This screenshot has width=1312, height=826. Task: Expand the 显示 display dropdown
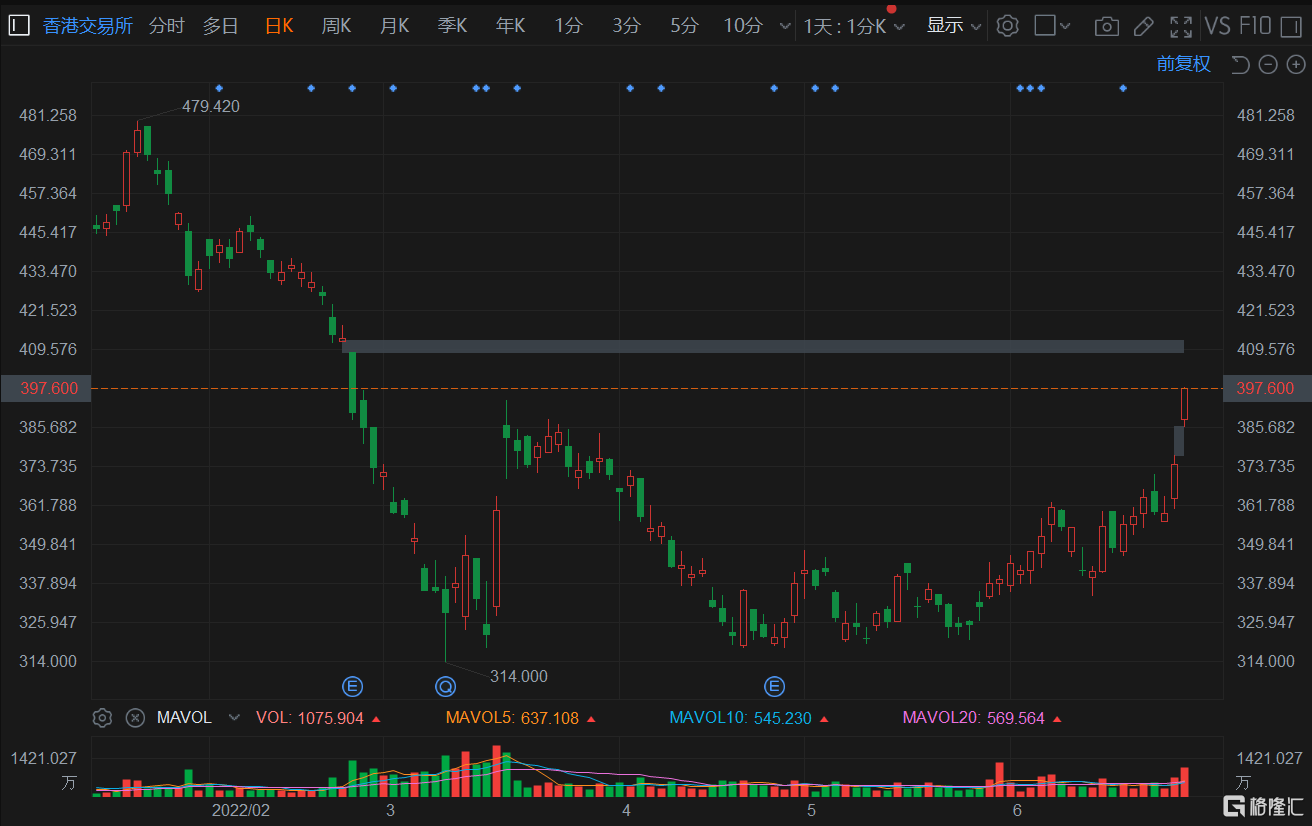954,26
